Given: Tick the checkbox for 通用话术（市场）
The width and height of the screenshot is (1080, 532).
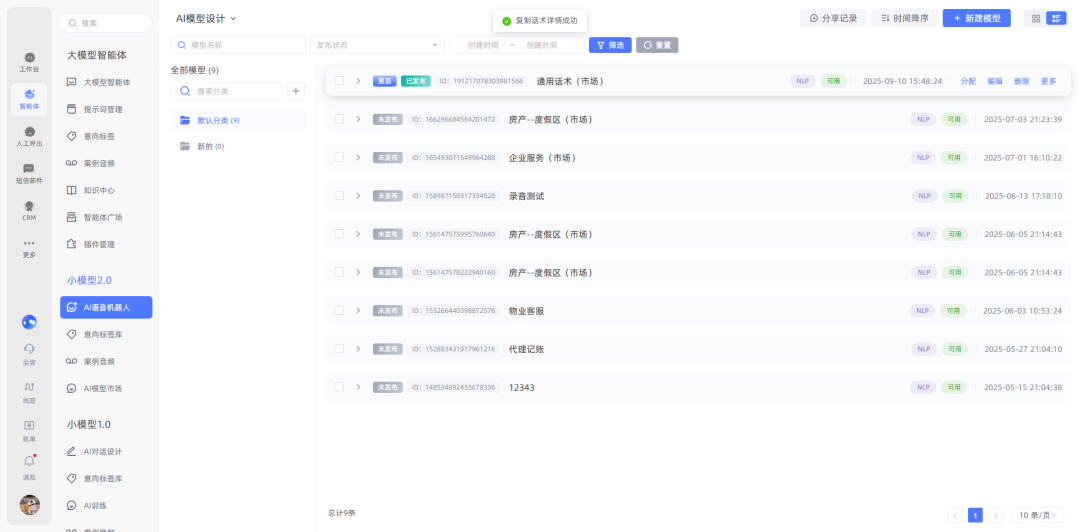Looking at the screenshot, I should coord(339,81).
